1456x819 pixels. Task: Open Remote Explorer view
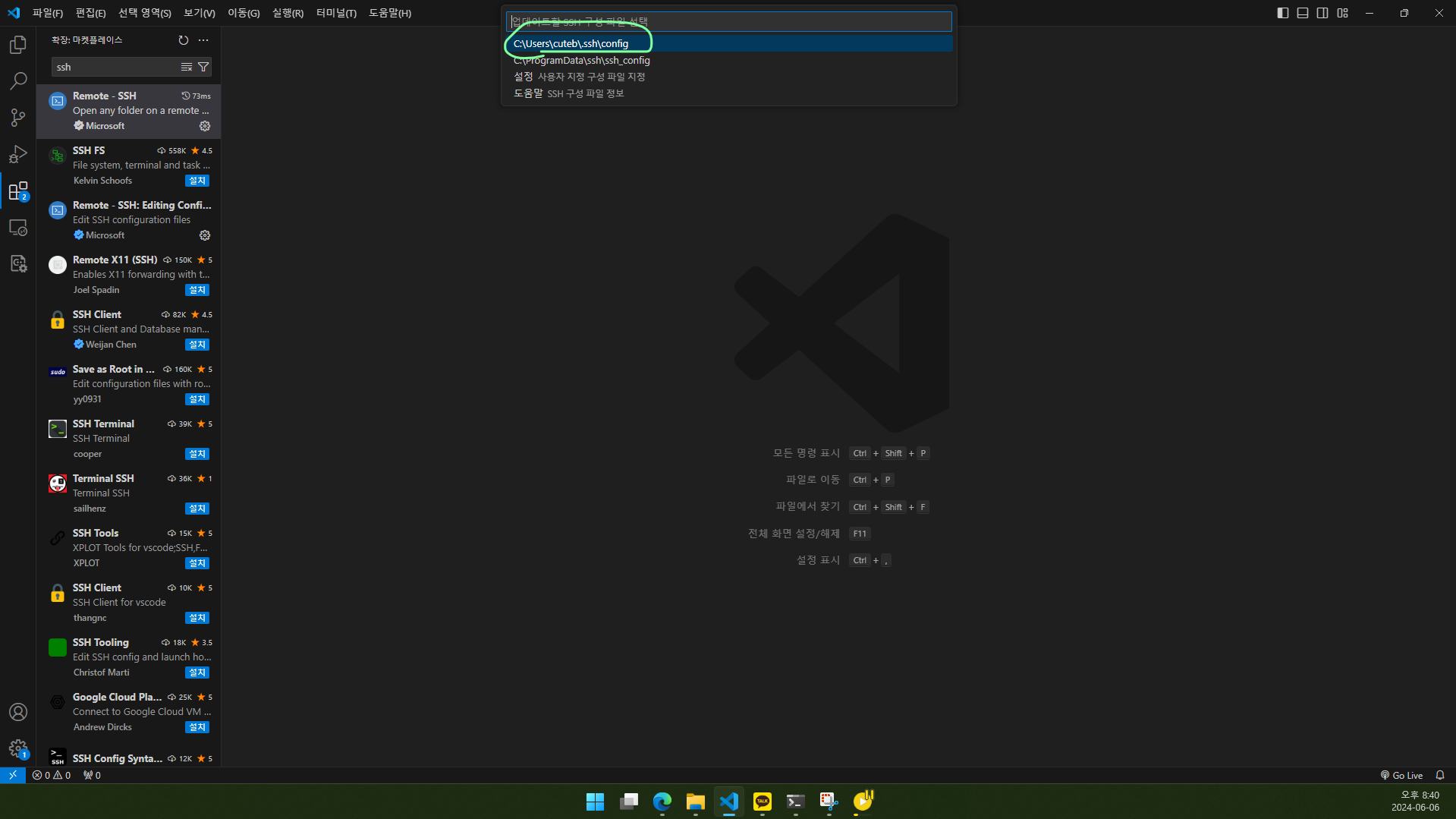coord(18,227)
